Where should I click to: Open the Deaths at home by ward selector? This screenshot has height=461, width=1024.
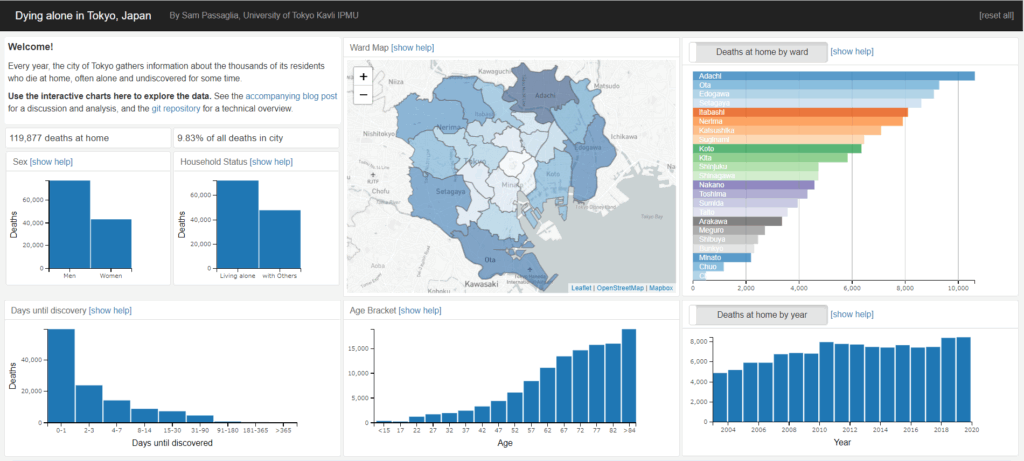click(758, 51)
